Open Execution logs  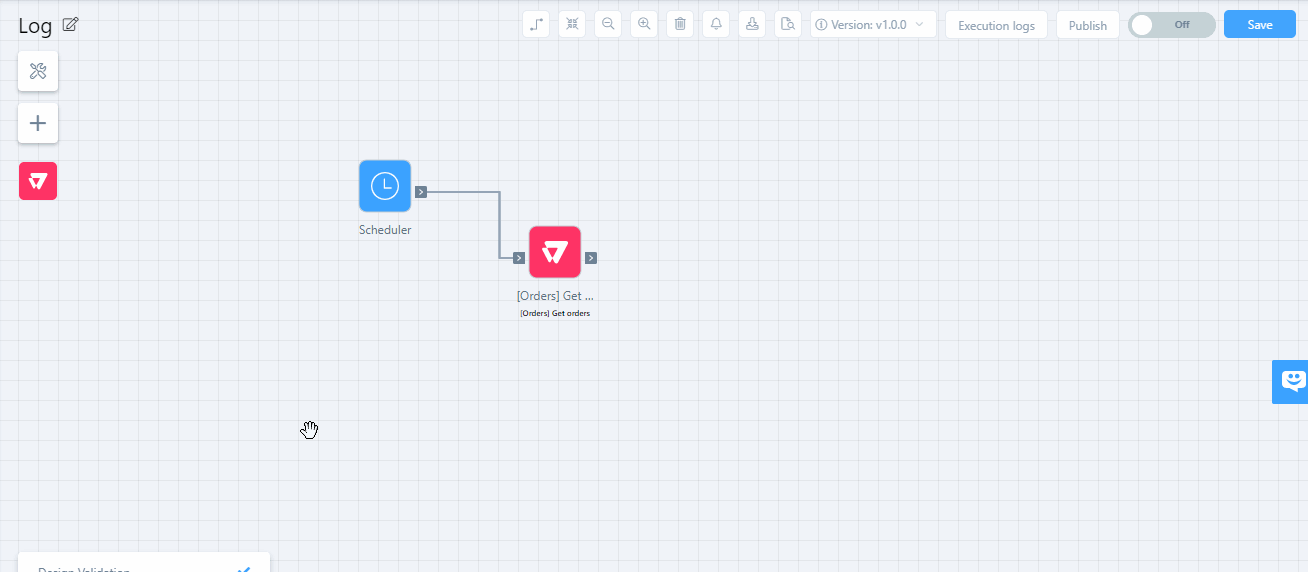pos(996,25)
